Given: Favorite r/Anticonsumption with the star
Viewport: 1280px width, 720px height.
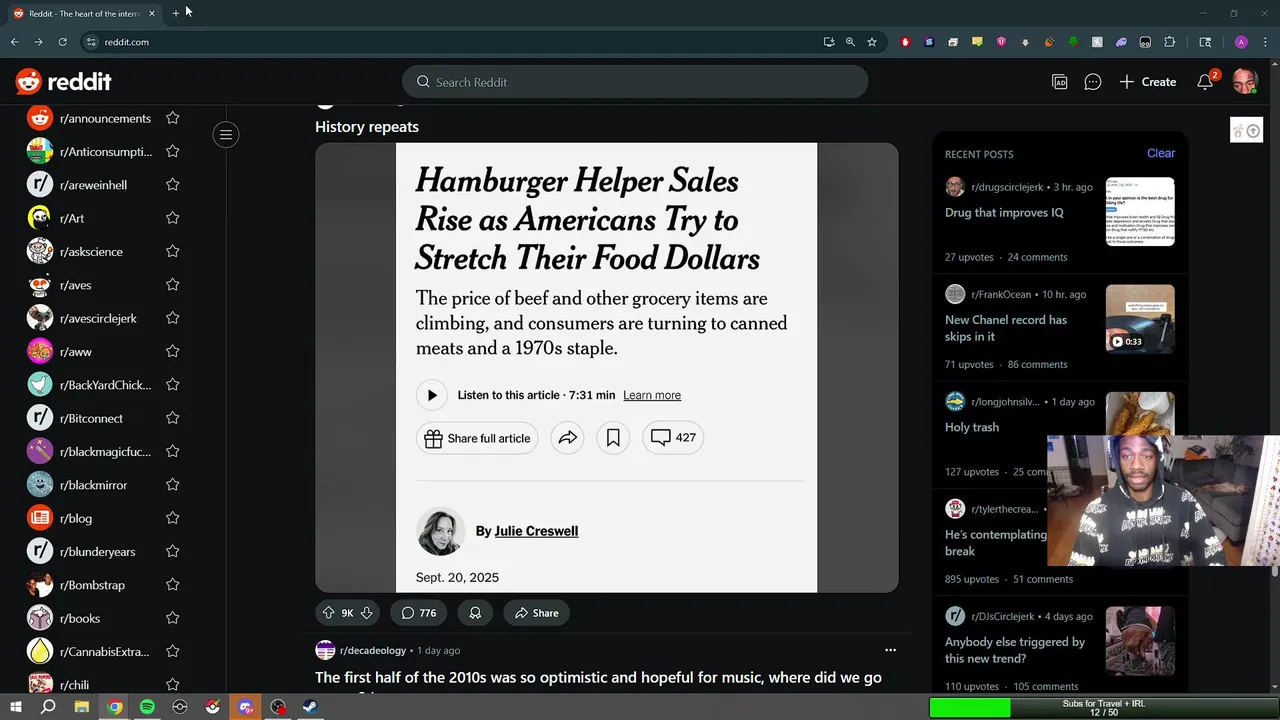Looking at the screenshot, I should [172, 151].
